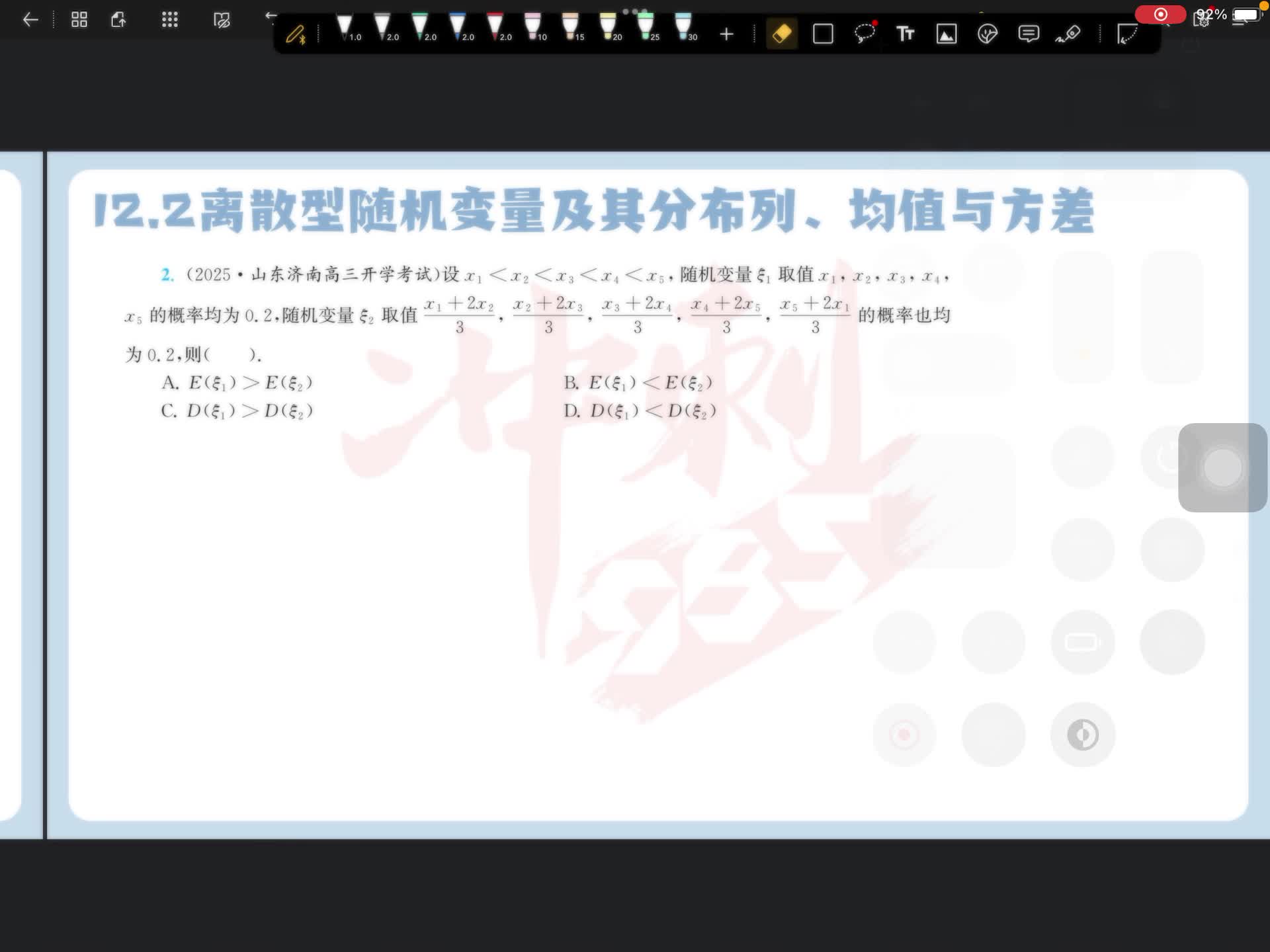
Task: Choose the text box tool
Action: (905, 34)
